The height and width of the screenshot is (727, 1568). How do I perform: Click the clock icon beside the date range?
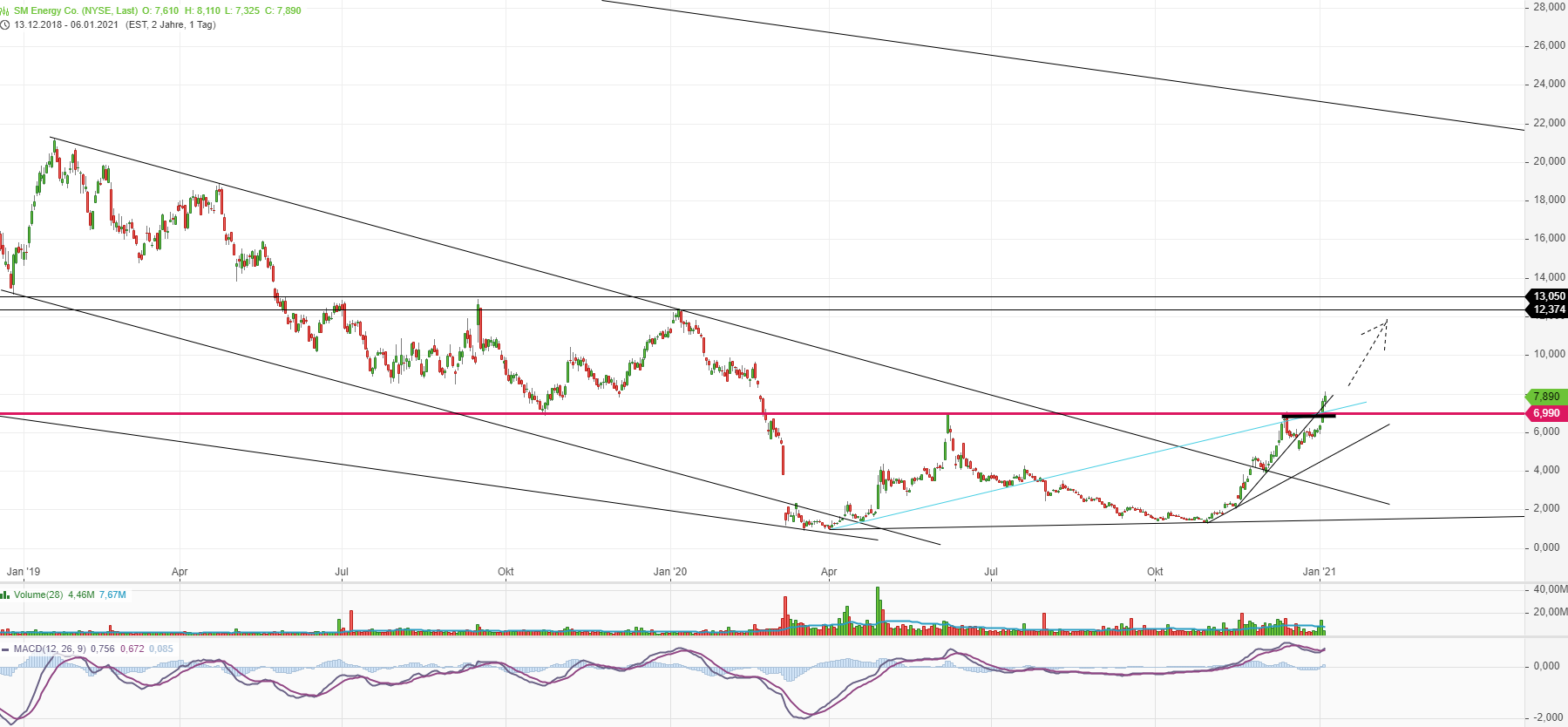(4, 24)
